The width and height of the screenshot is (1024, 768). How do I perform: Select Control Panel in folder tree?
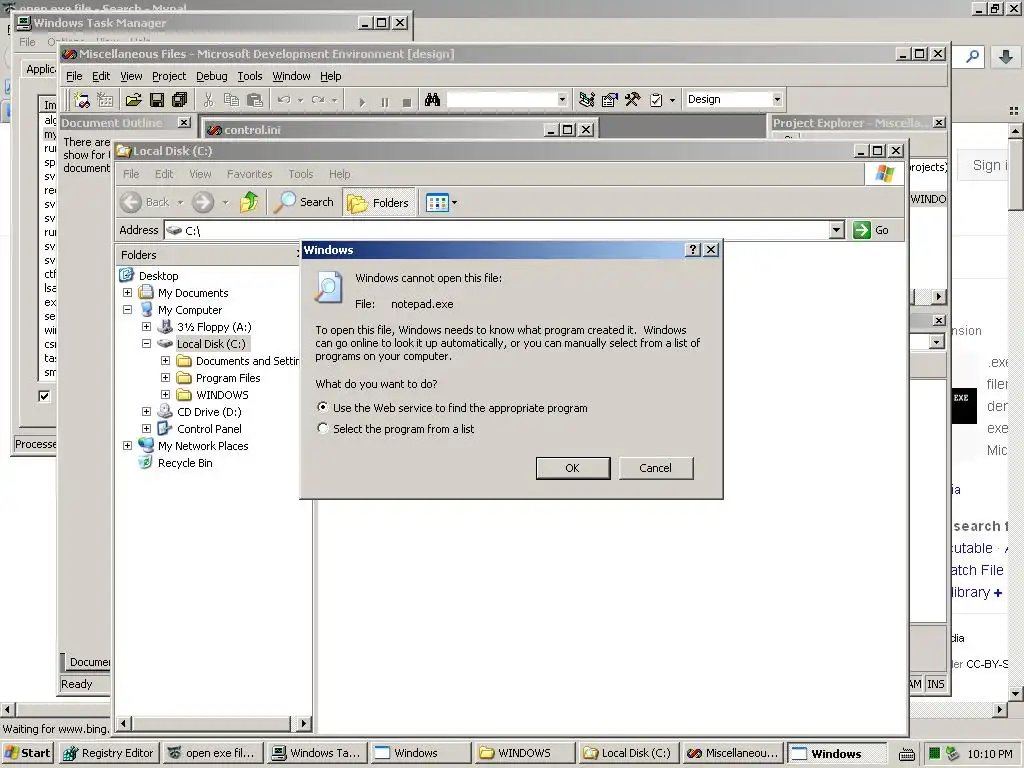point(209,428)
